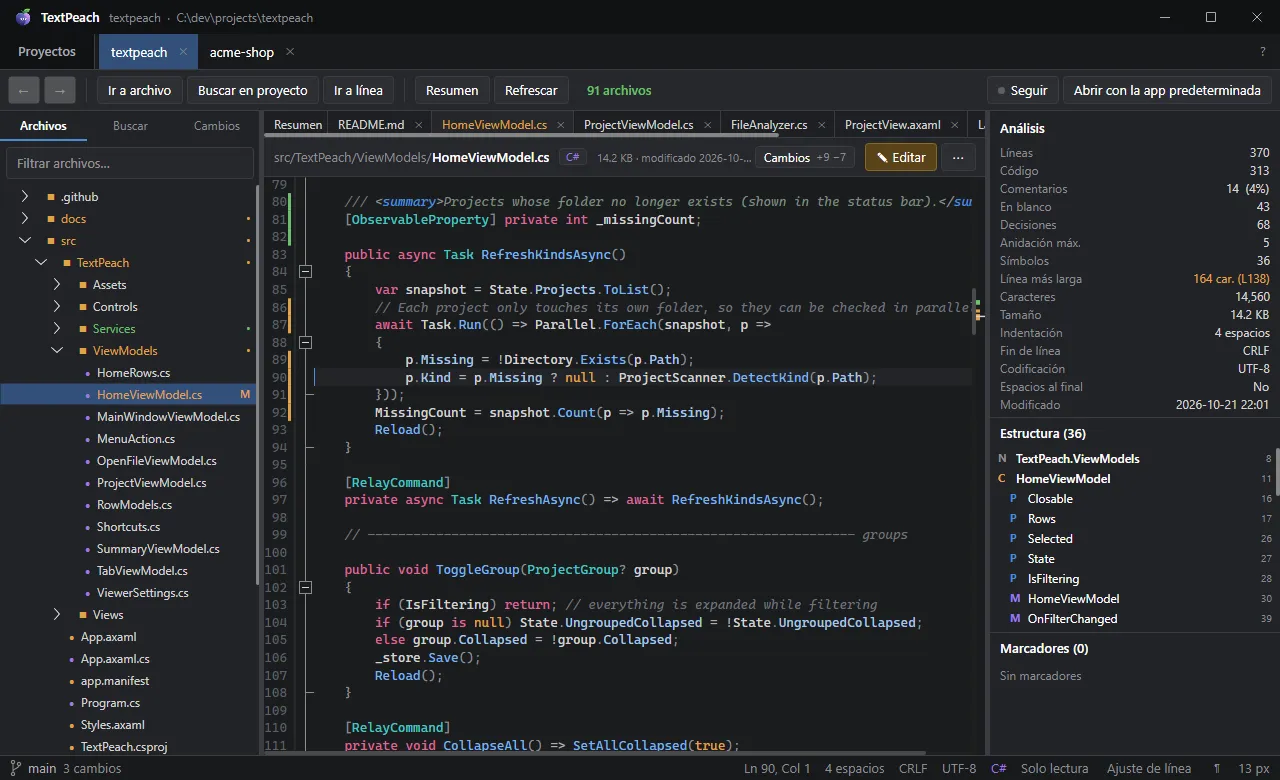Image resolution: width=1280 pixels, height=780 pixels.
Task: Click the Ir a archivo button
Action: tap(139, 90)
